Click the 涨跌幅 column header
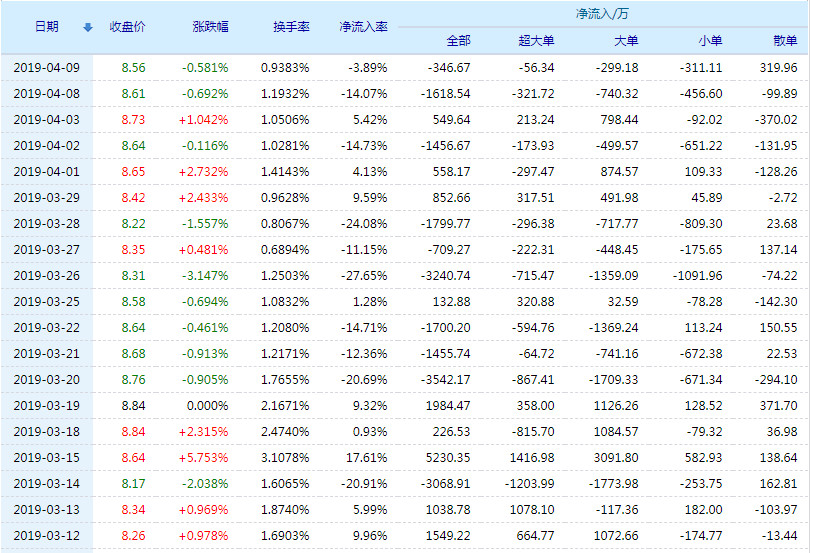 210,27
